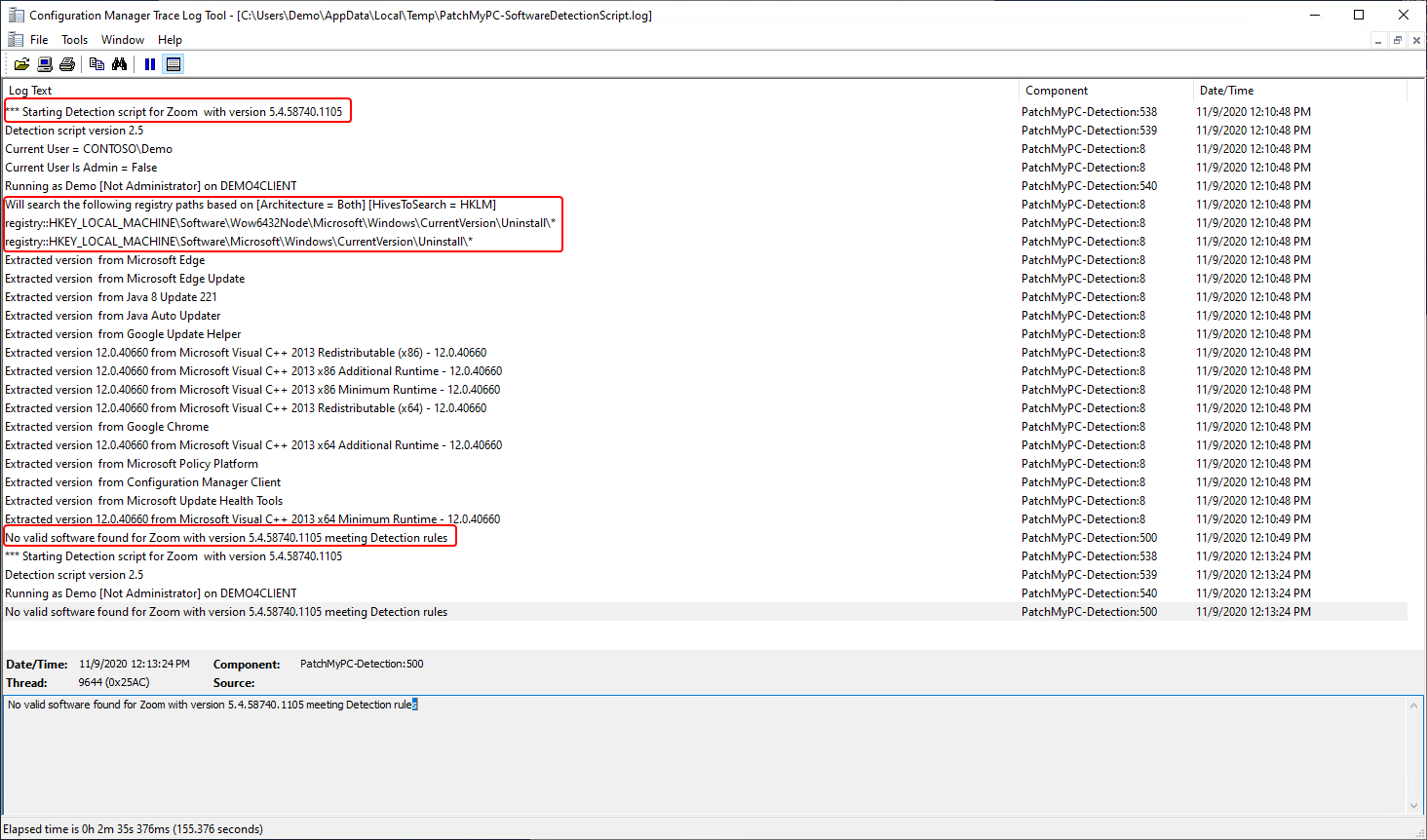Click Open on Server computer icon
Viewport: 1427px width, 840px height.
pyautogui.click(x=45, y=64)
